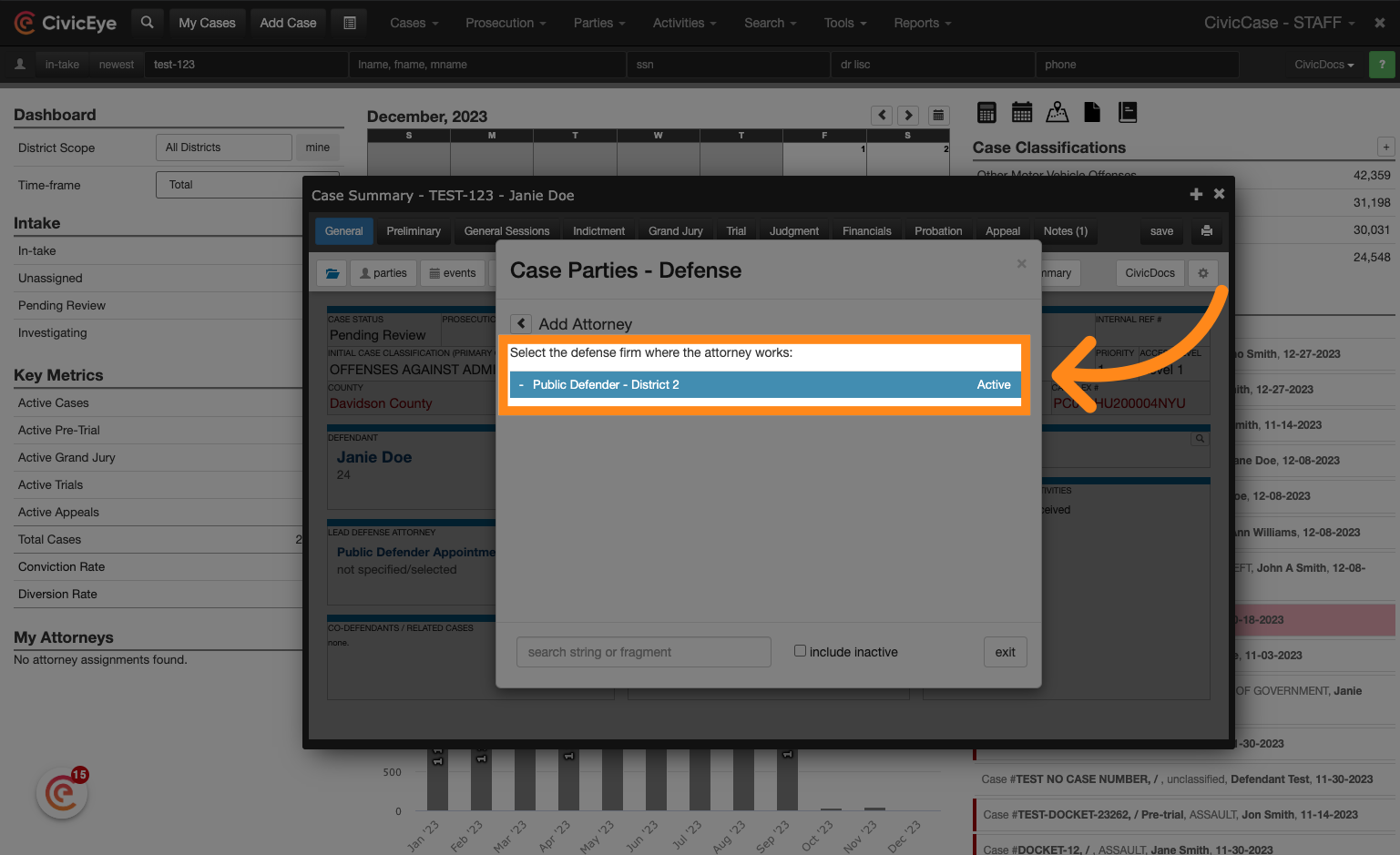Open the green help question mark button
Image resolution: width=1400 pixels, height=855 pixels.
coord(1382,65)
